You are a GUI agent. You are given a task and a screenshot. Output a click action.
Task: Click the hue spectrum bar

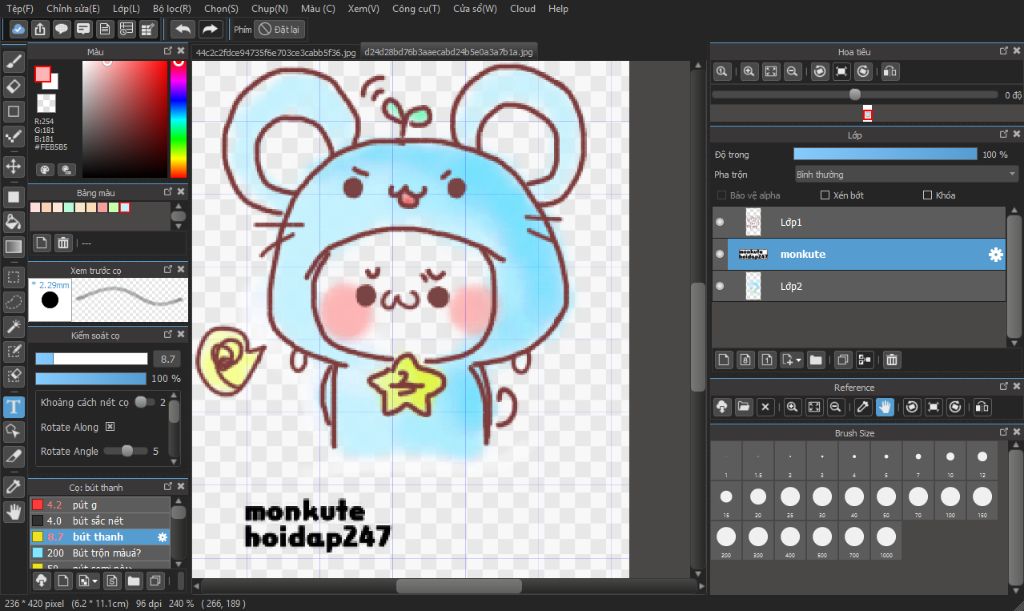[178, 119]
